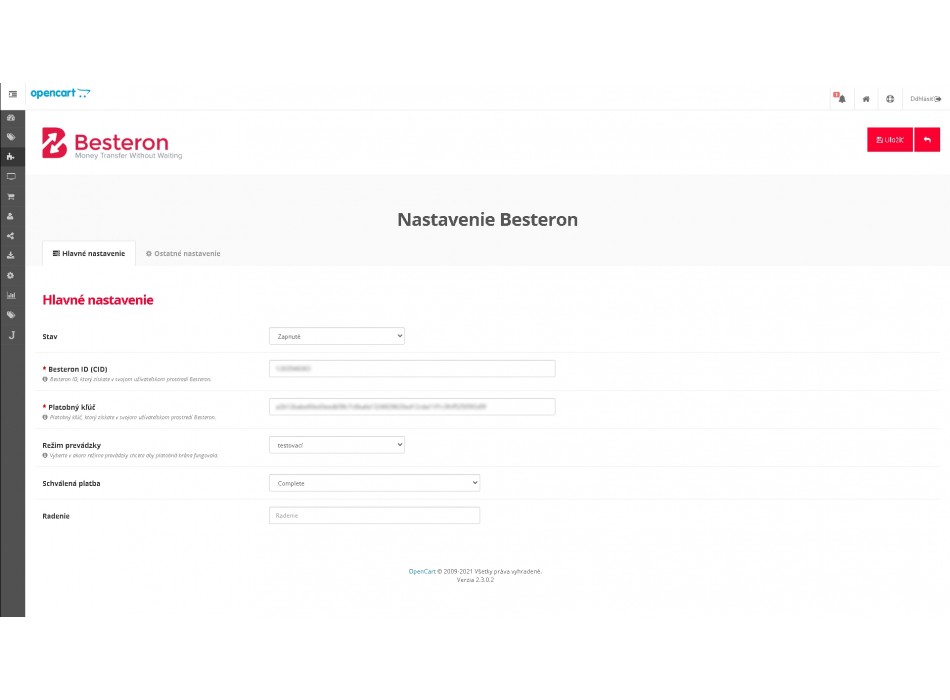Viewport: 950px width, 700px height.
Task: Click the OpenCart logo in the header
Action: 60,93
